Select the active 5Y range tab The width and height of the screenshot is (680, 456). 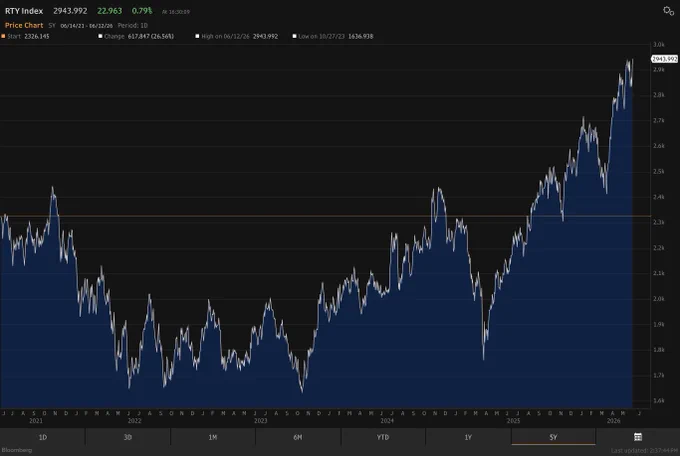(x=553, y=437)
